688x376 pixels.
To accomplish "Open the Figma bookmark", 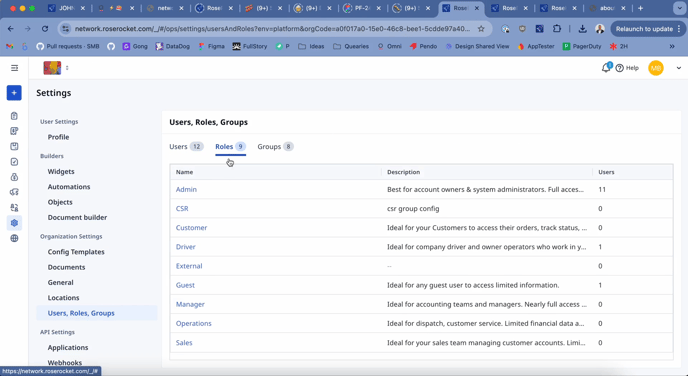I will [x=211, y=46].
